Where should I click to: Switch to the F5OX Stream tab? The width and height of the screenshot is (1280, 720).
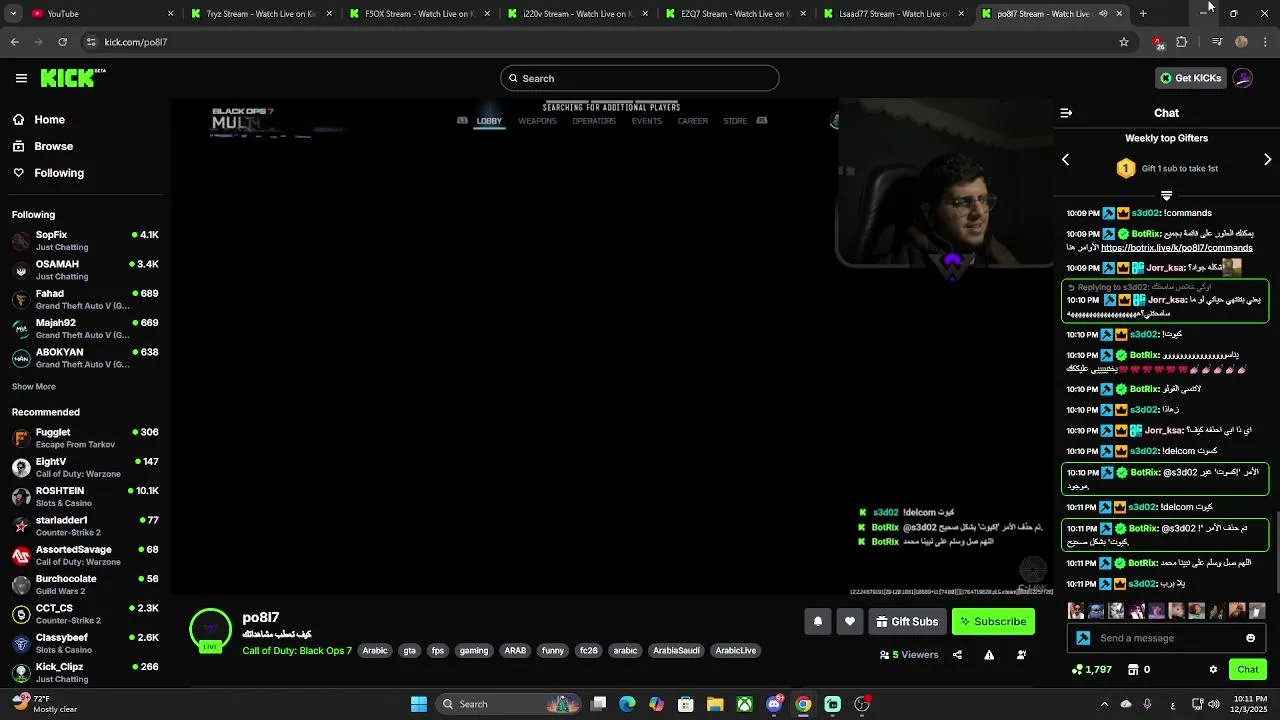pyautogui.click(x=420, y=14)
